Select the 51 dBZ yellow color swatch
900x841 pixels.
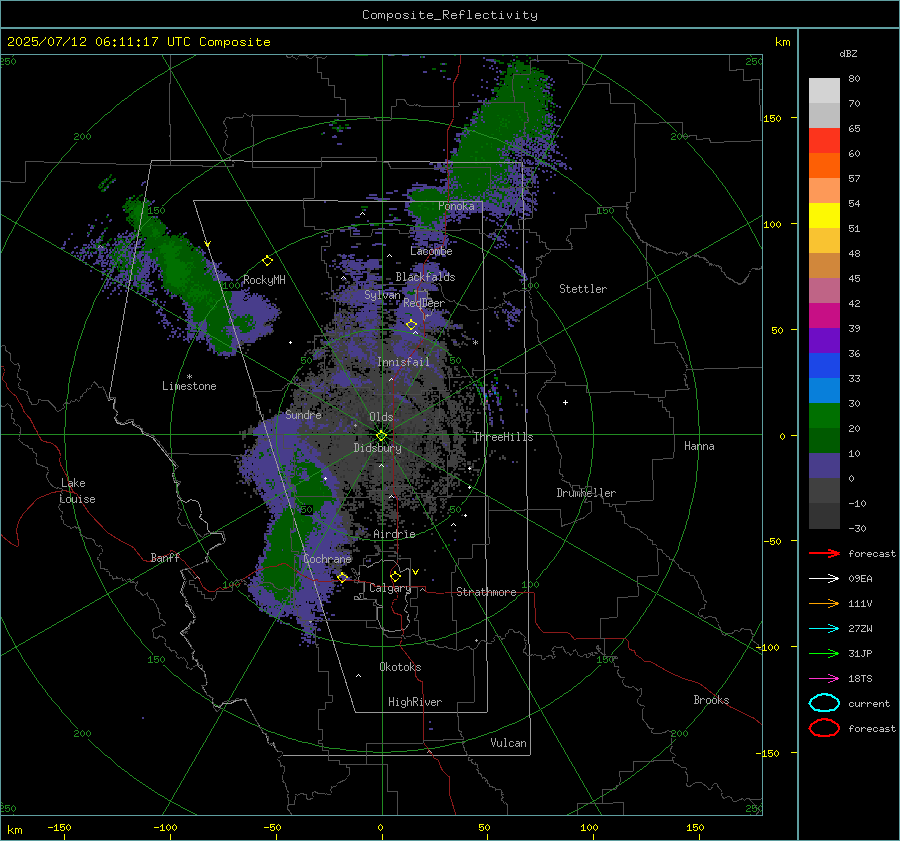pyautogui.click(x=824, y=215)
